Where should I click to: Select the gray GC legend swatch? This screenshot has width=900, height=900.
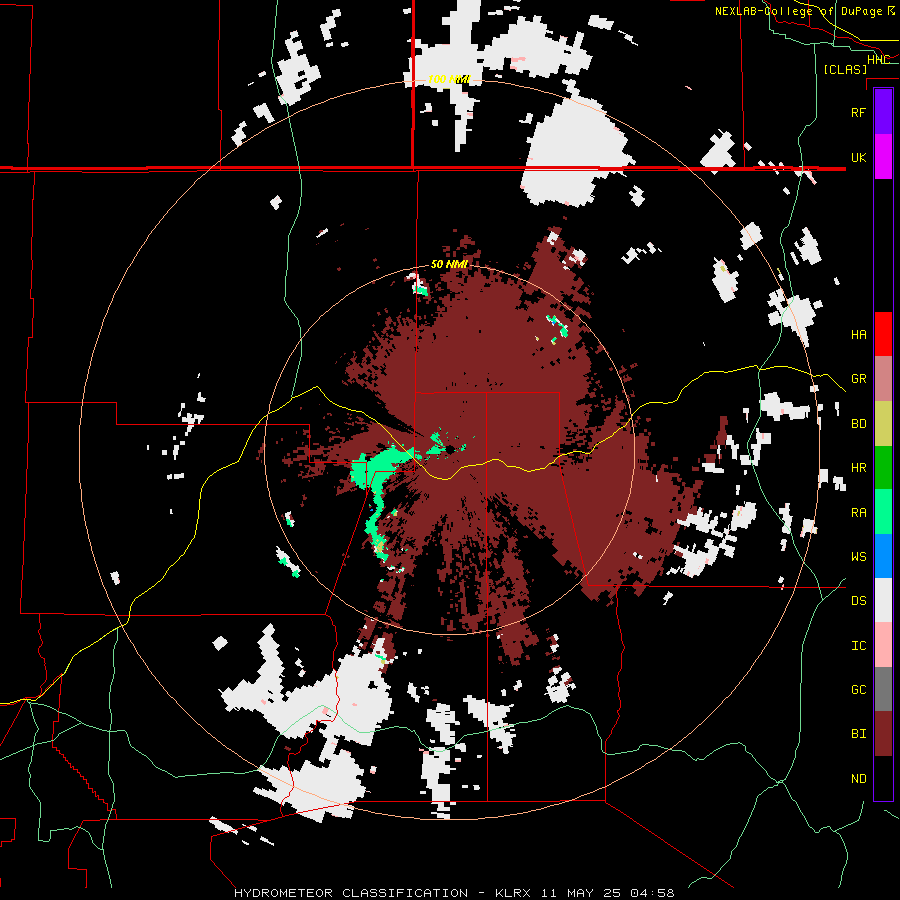(x=883, y=689)
